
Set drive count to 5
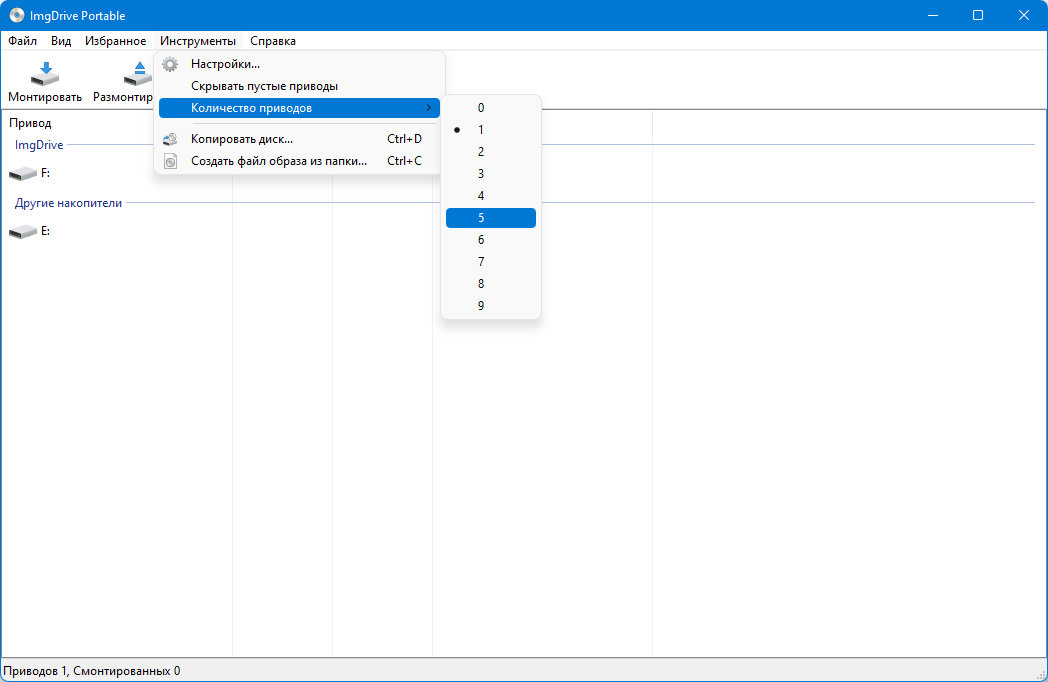[491, 218]
